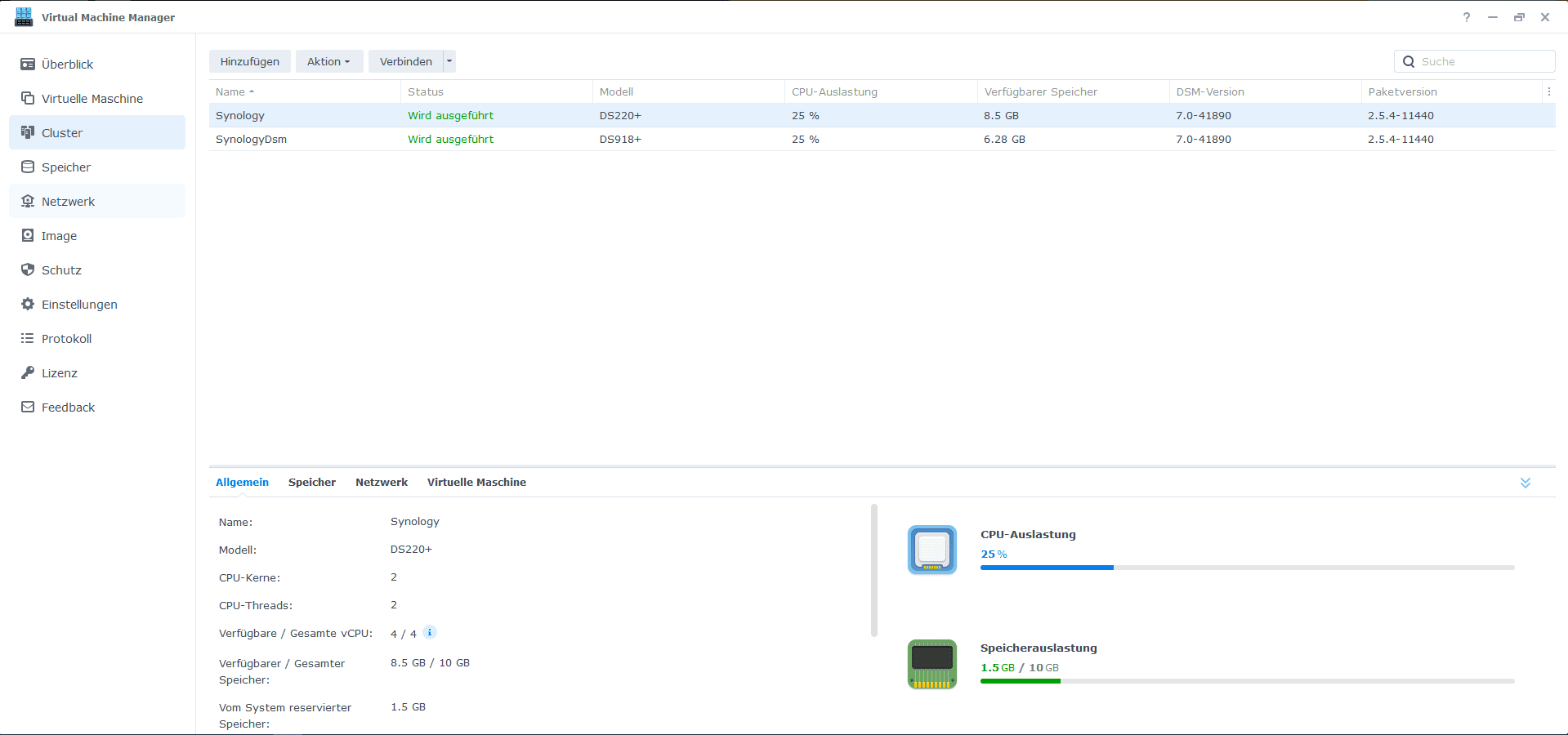The width and height of the screenshot is (1568, 735).
Task: Expand the Verbinden dropdown arrow
Action: click(449, 61)
